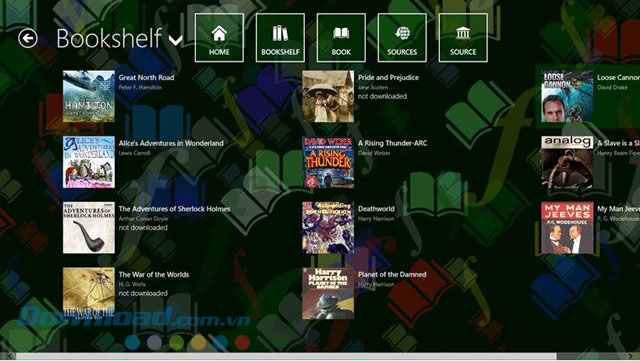Image resolution: width=640 pixels, height=361 pixels.
Task: Select the analog magazine cover
Action: [567, 162]
